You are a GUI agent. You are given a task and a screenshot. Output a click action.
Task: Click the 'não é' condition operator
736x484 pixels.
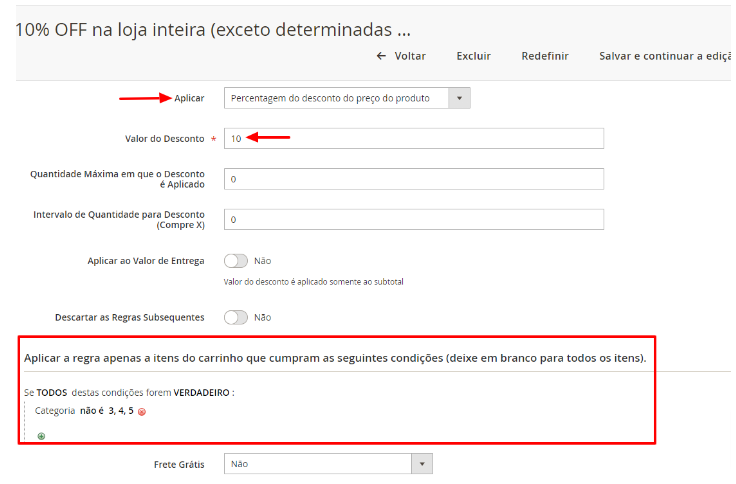click(93, 411)
